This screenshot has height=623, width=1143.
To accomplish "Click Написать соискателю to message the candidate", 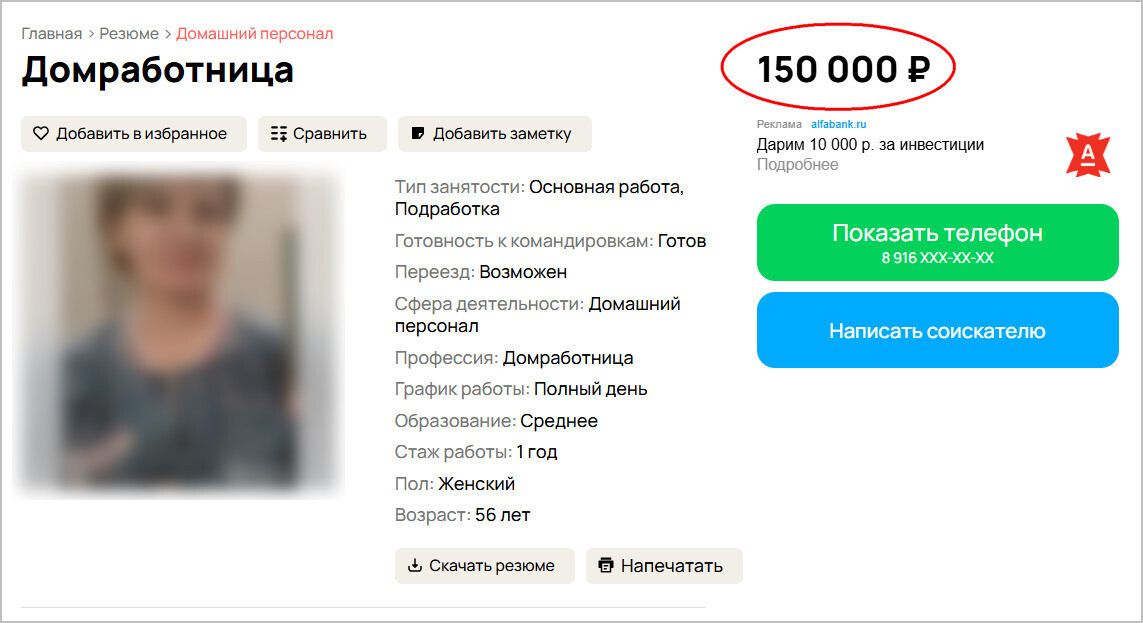I will pyautogui.click(x=938, y=330).
